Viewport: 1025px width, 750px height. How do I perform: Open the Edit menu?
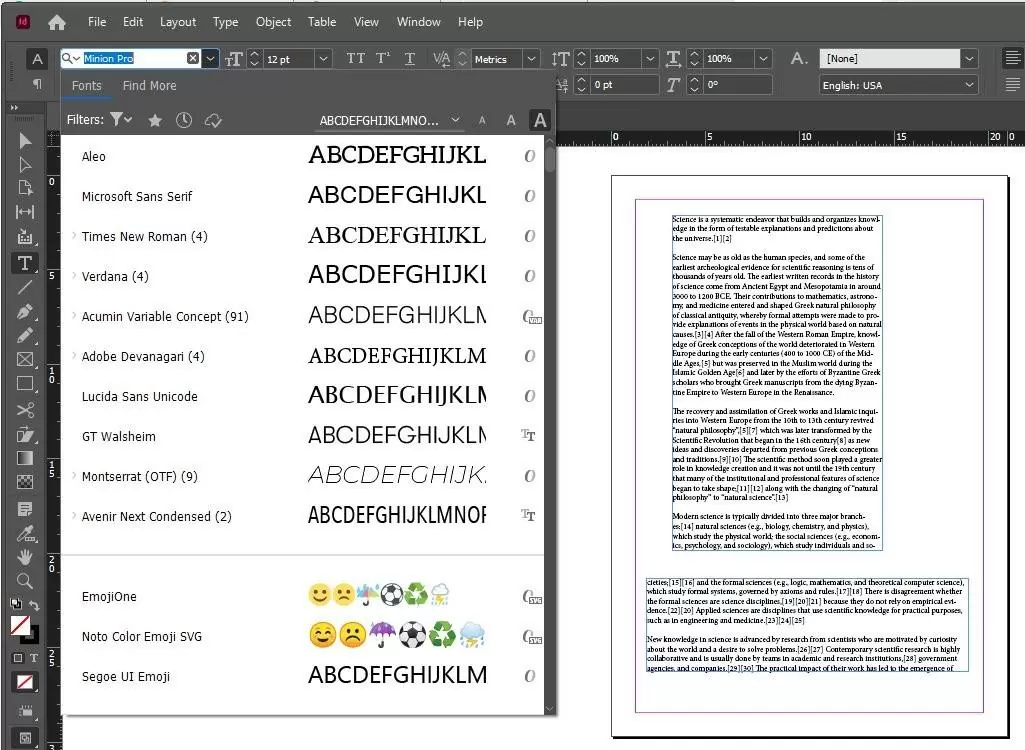click(x=133, y=22)
